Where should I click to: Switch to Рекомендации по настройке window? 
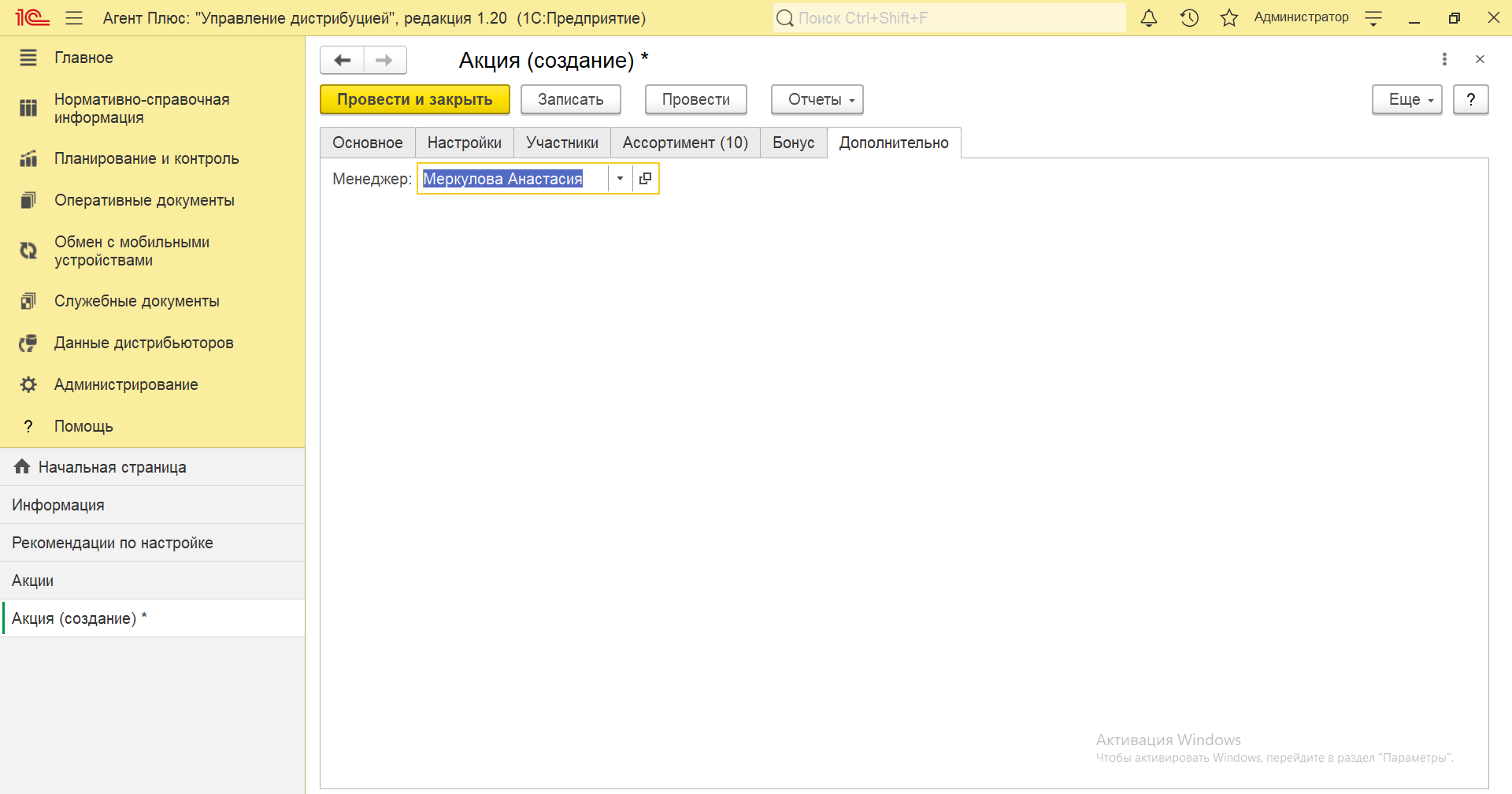(153, 543)
